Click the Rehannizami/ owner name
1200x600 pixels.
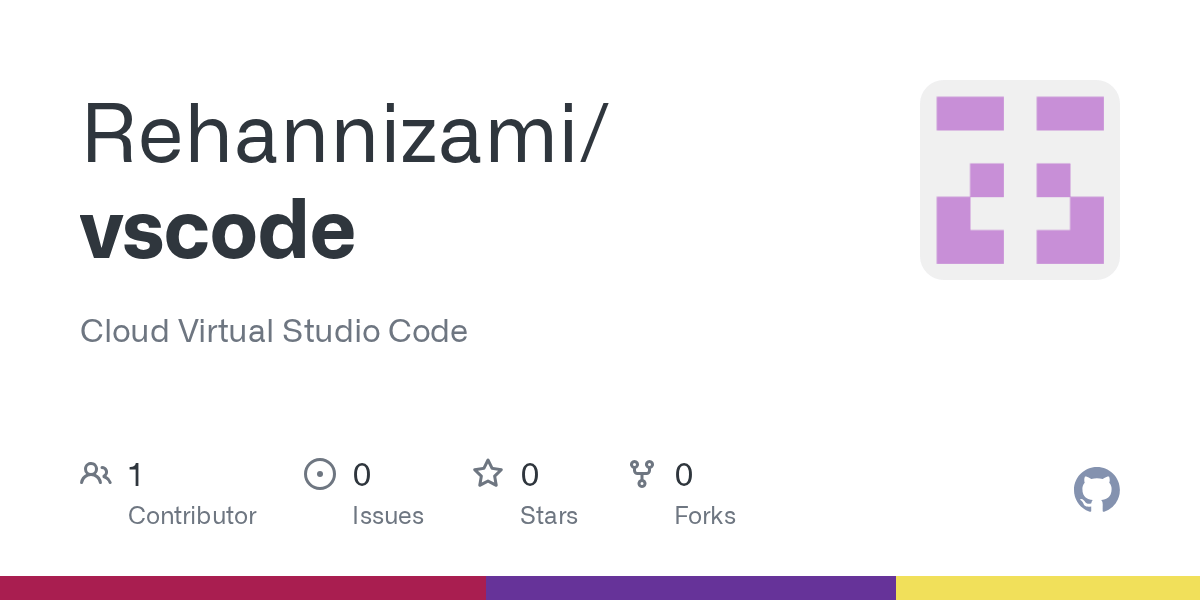point(343,133)
